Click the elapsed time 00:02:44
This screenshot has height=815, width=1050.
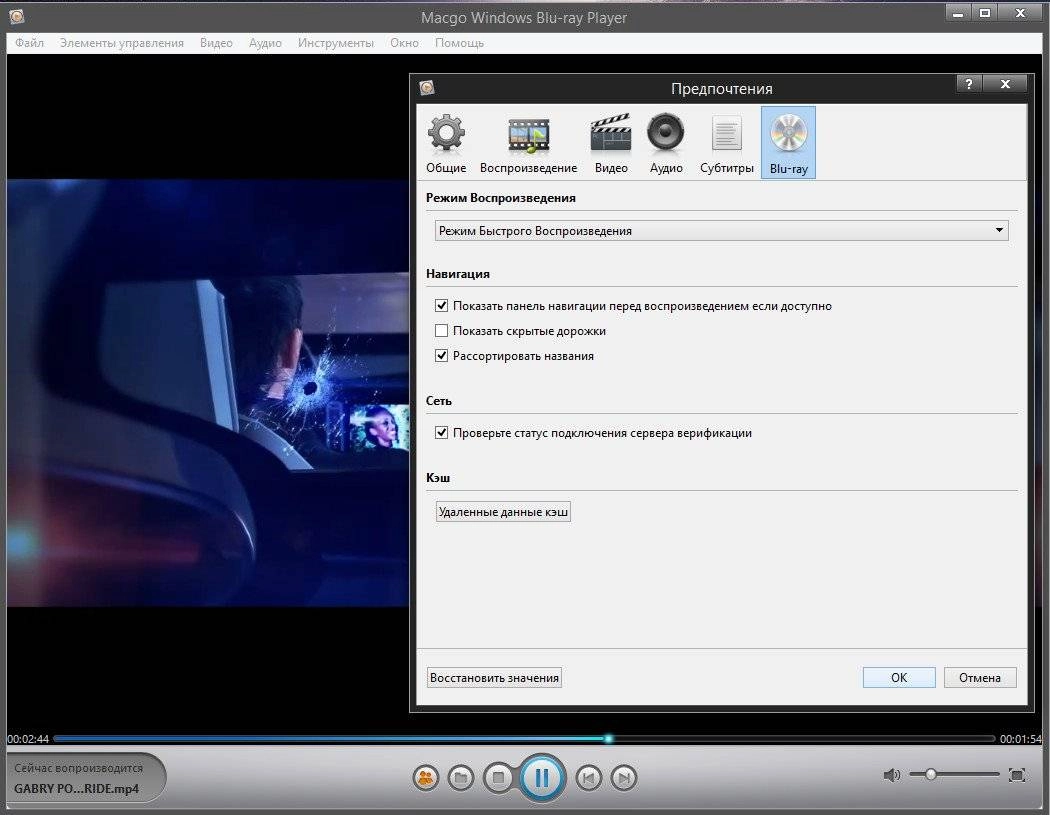point(28,739)
